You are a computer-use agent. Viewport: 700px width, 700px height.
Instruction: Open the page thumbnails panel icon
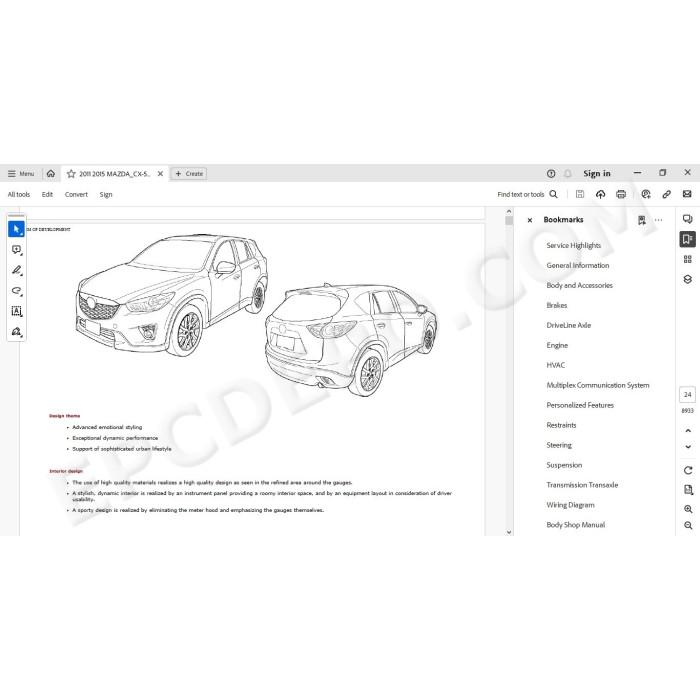point(688,259)
